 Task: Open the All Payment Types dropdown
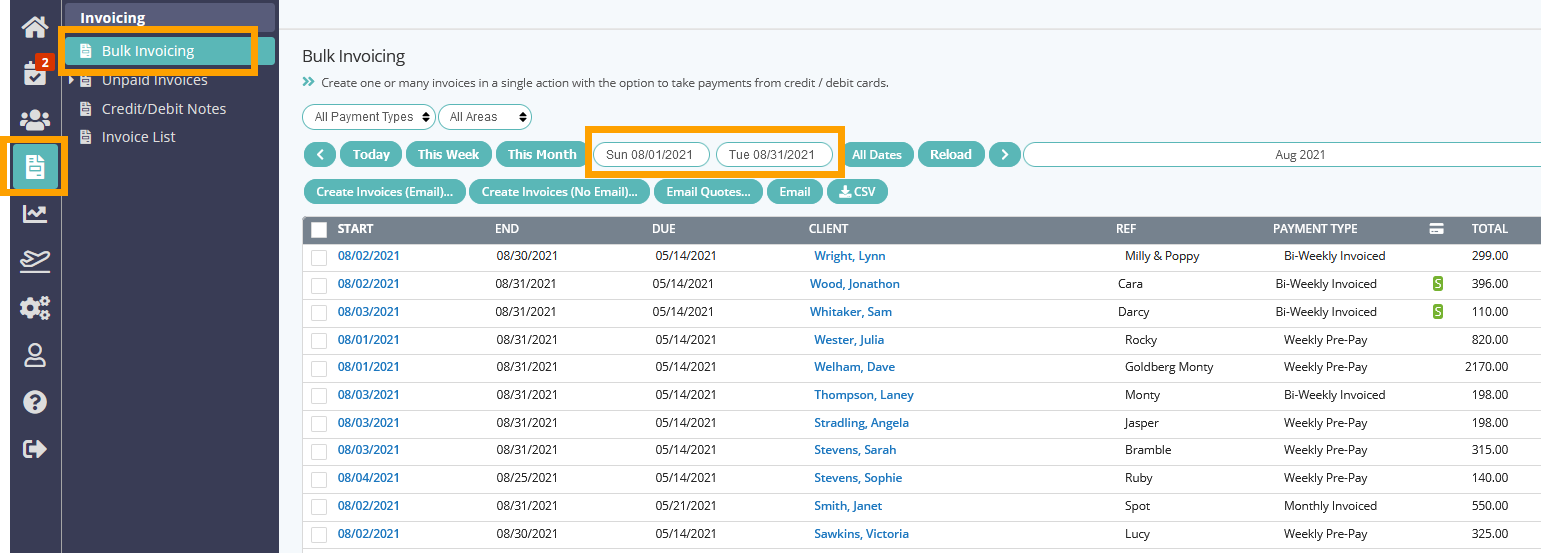(x=369, y=117)
